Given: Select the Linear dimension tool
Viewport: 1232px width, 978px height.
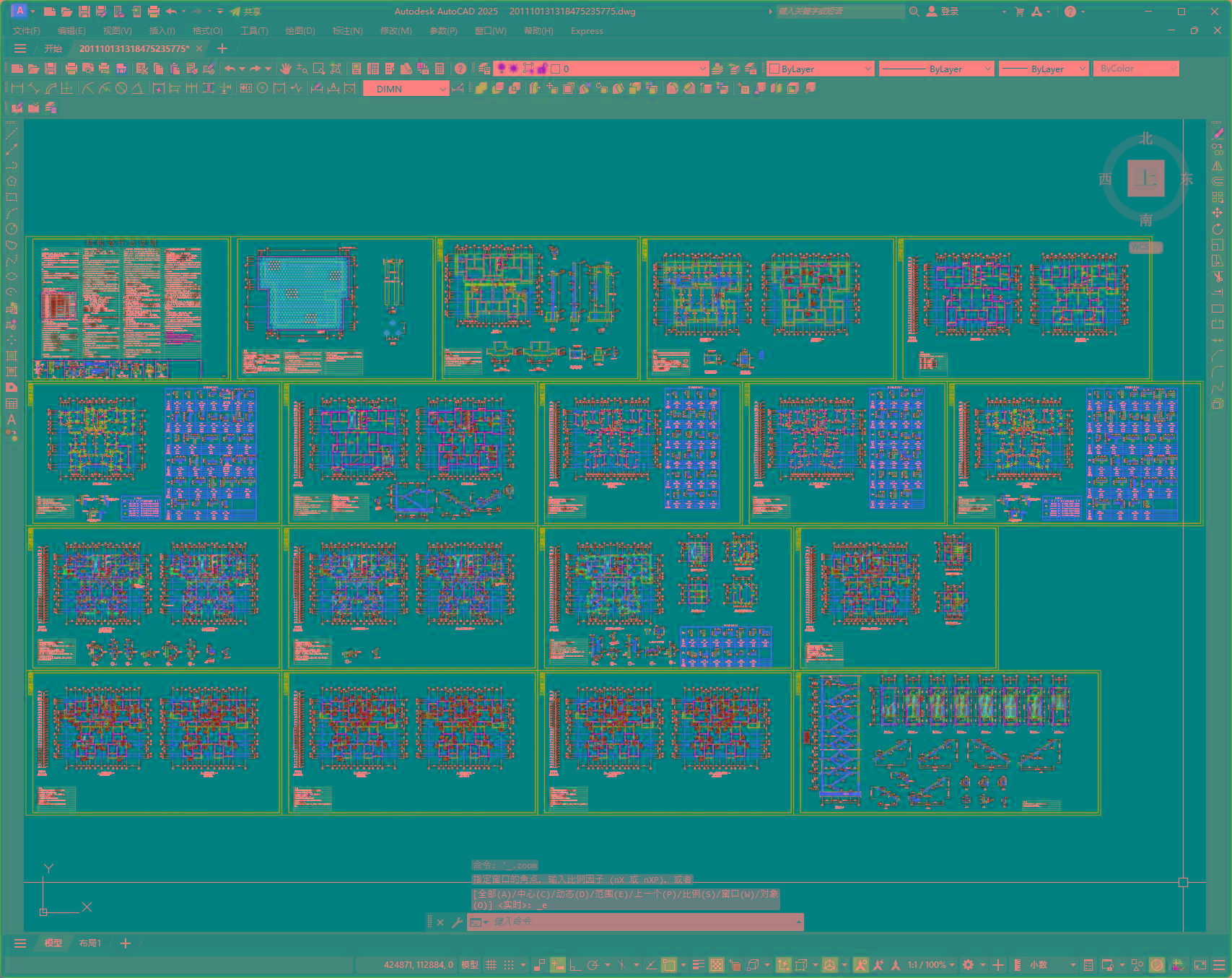Looking at the screenshot, I should tap(17, 88).
